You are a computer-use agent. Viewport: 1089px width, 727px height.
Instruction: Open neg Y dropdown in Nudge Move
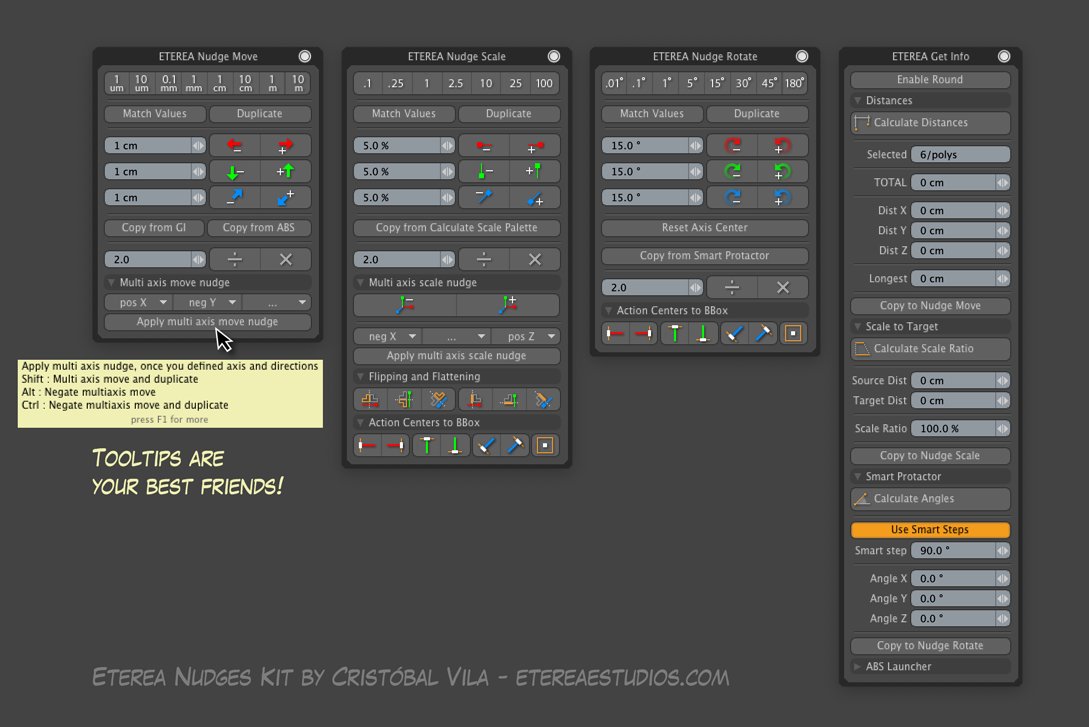(x=208, y=303)
